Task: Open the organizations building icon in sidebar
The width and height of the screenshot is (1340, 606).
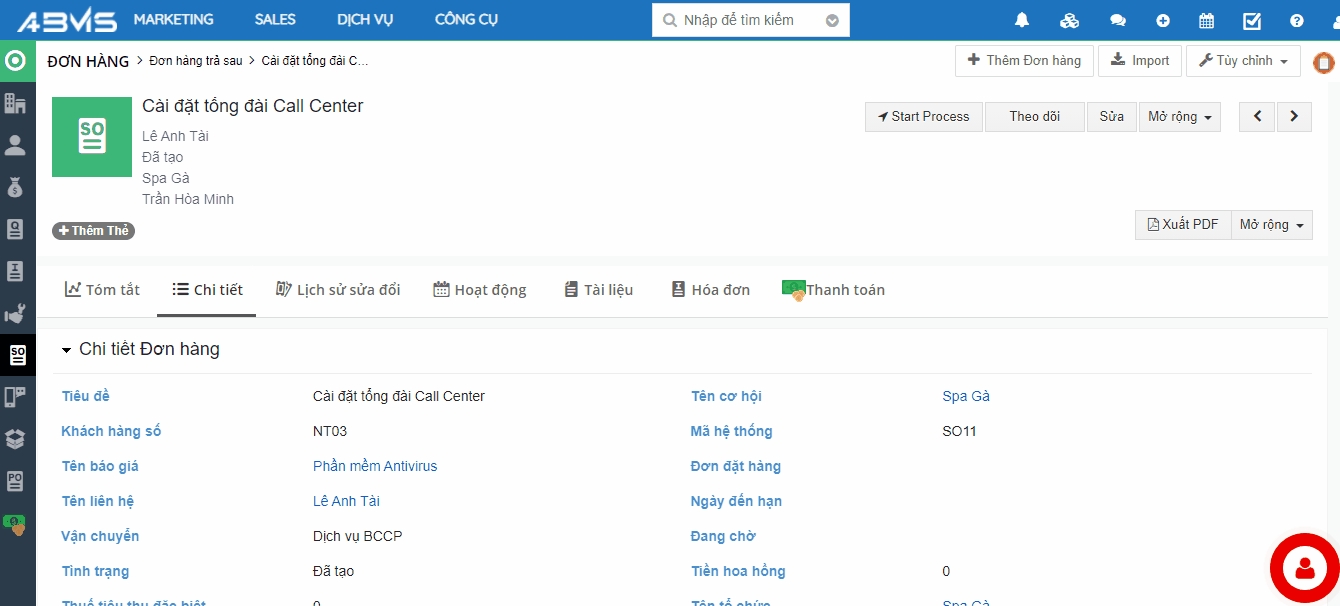Action: pos(16,103)
